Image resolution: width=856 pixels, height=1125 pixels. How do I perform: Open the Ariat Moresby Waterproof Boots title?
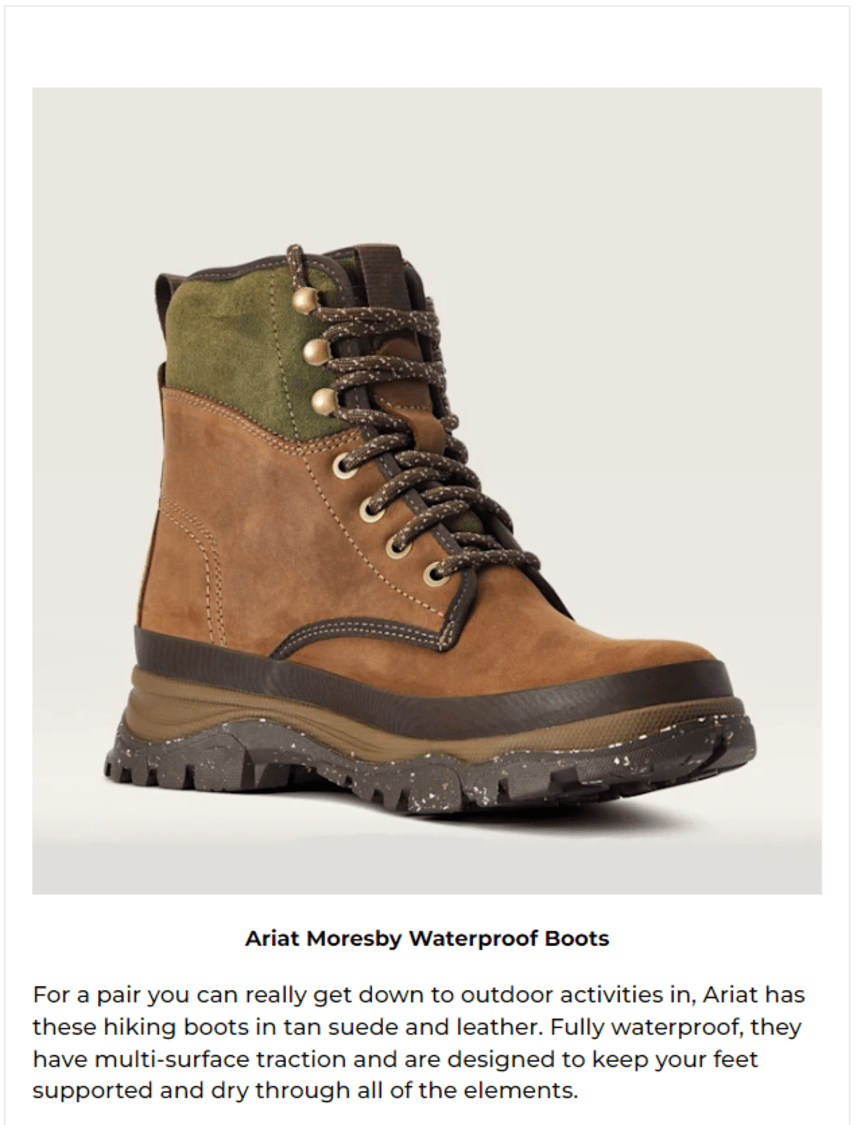tap(427, 938)
